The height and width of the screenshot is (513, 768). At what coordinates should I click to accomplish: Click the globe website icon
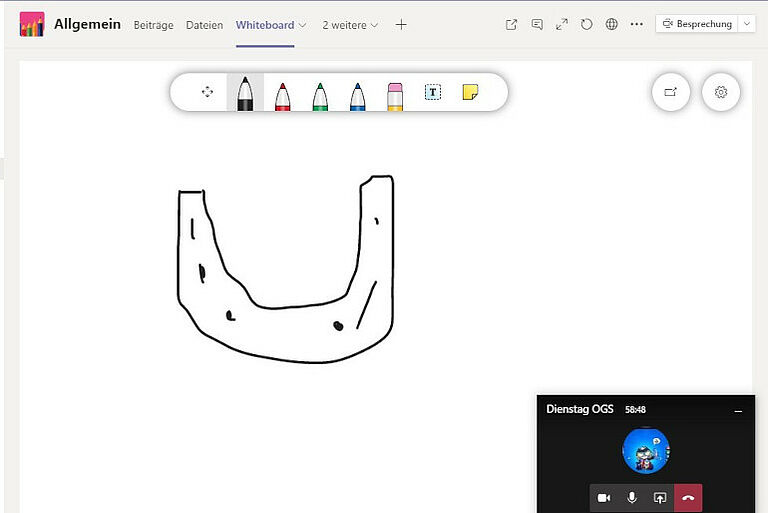611,24
